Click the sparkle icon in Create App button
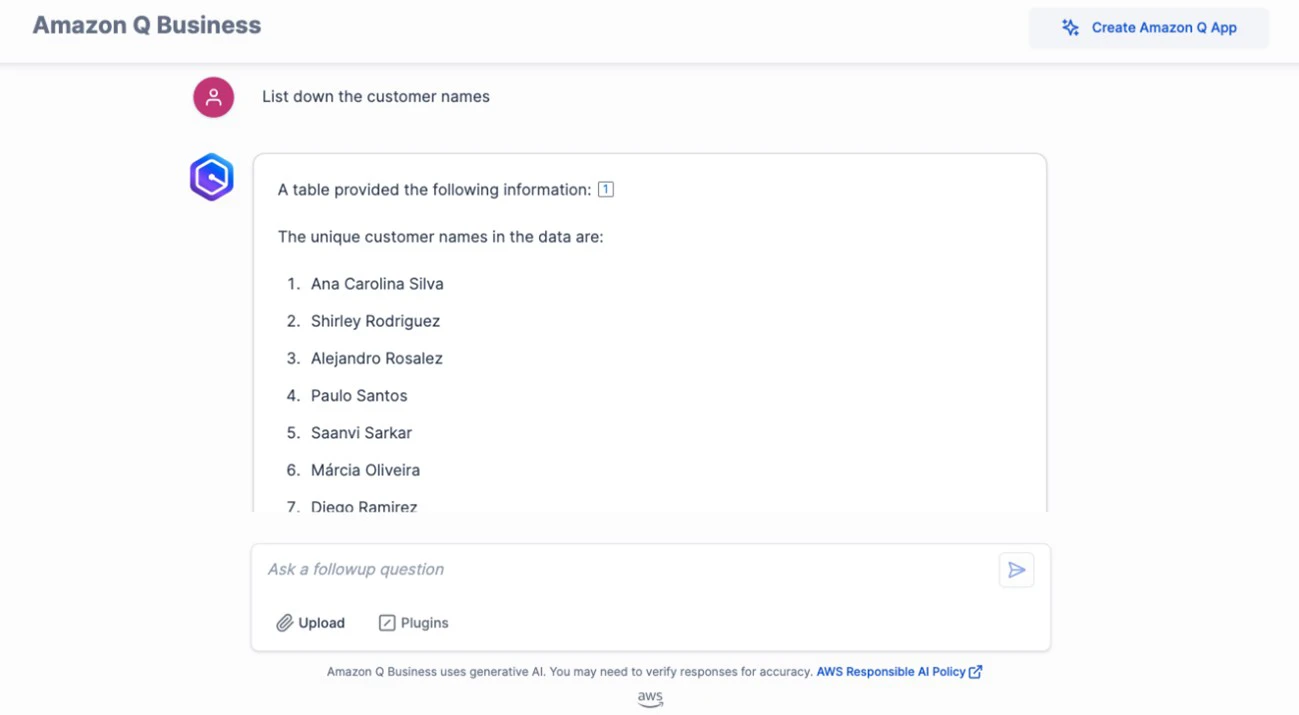Screen dimensions: 1299x715 point(1070,28)
